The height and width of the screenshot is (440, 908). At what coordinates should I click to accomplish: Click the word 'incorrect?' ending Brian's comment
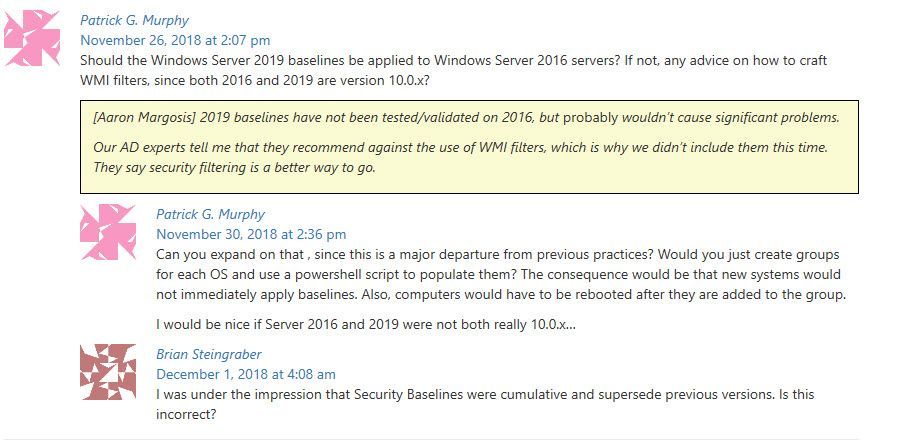click(x=186, y=415)
